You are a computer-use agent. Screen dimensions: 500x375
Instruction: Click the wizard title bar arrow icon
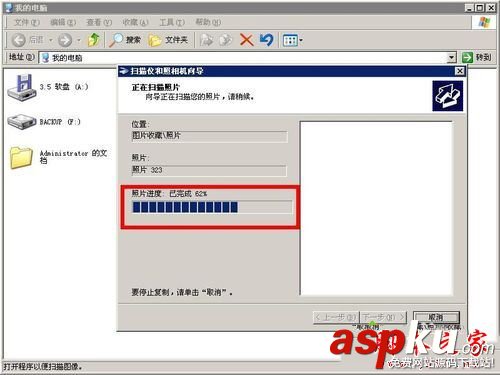click(124, 71)
